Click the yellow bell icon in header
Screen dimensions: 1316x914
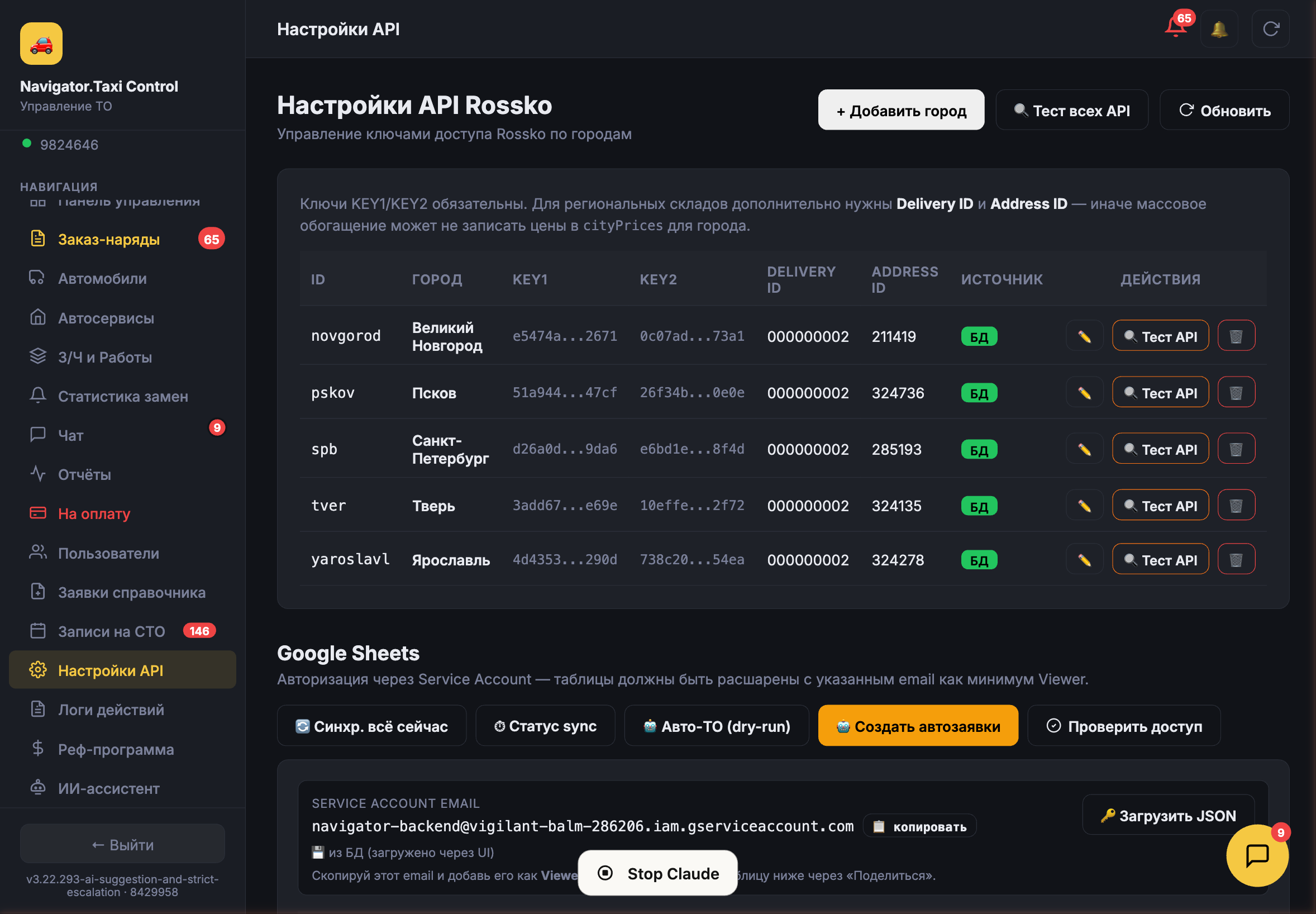pos(1219,28)
